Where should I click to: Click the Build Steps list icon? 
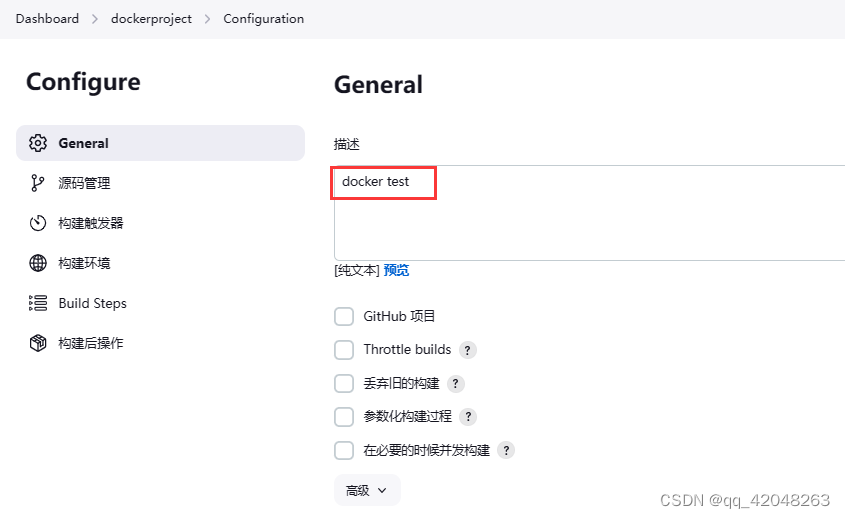click(x=38, y=303)
